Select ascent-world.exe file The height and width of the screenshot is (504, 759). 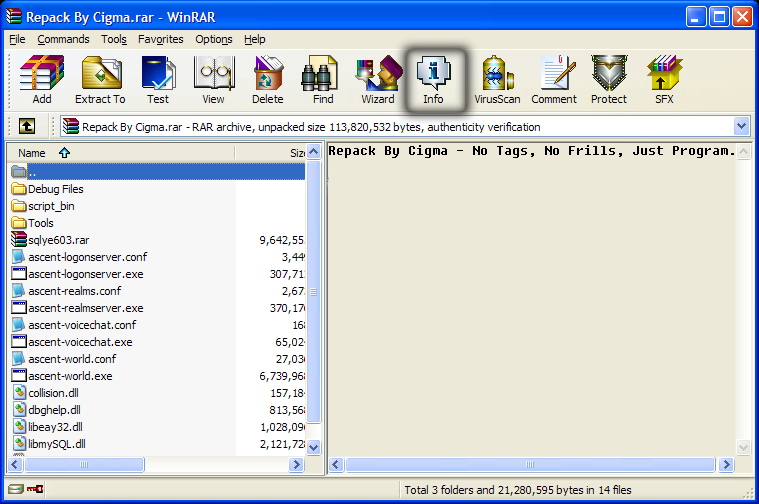click(62, 376)
